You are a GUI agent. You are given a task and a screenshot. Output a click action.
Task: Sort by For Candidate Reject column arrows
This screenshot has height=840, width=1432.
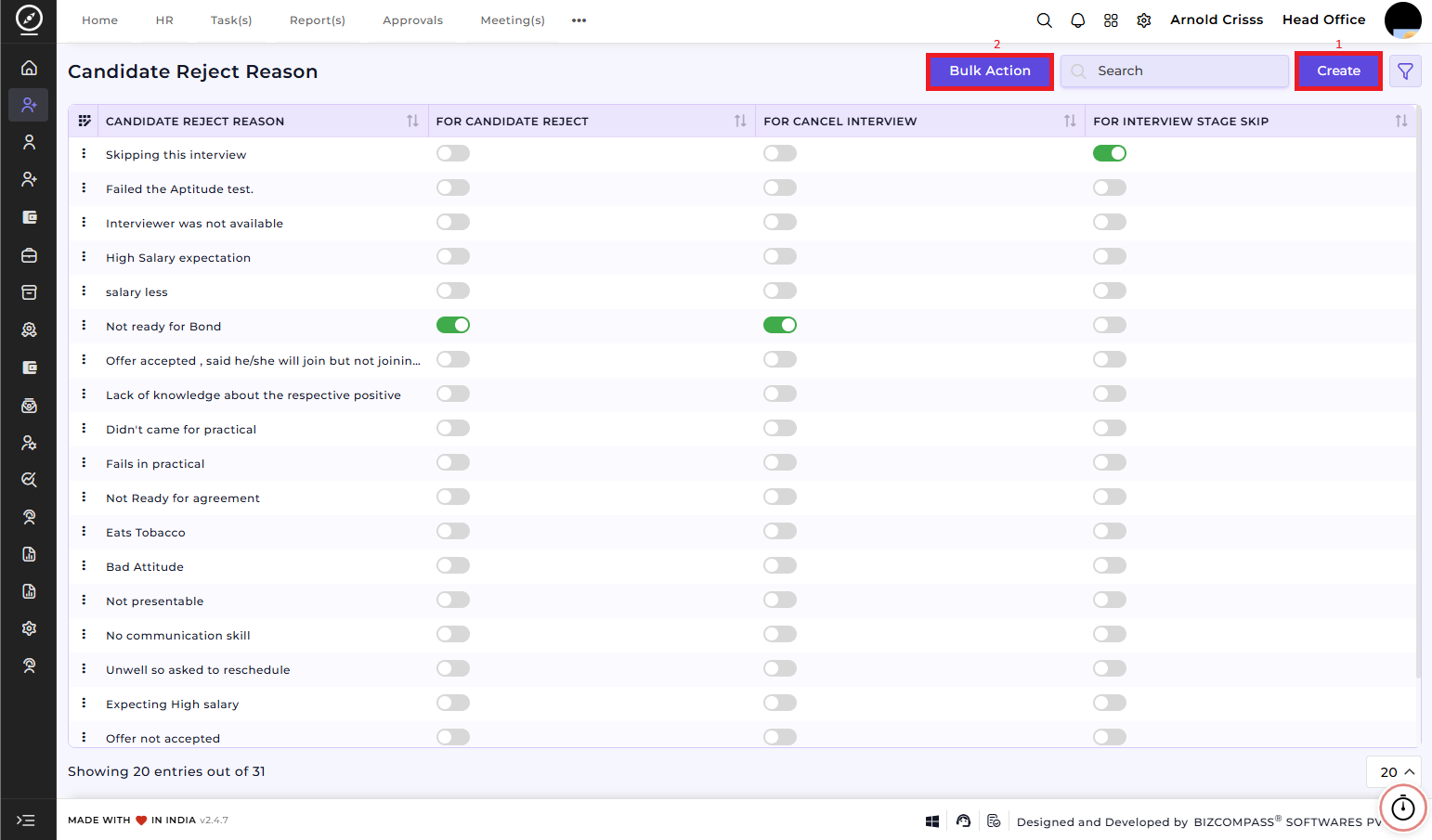coord(740,121)
